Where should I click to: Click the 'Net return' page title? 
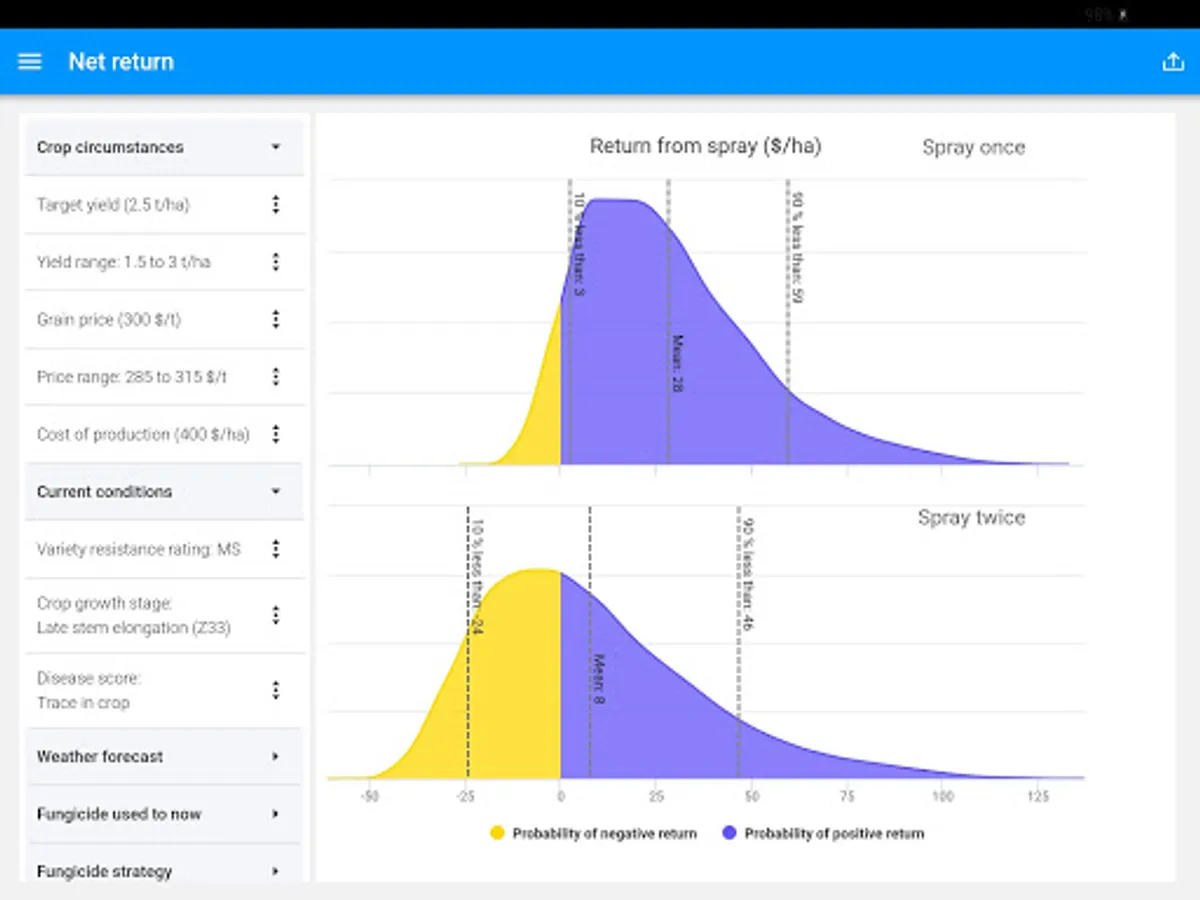(121, 61)
